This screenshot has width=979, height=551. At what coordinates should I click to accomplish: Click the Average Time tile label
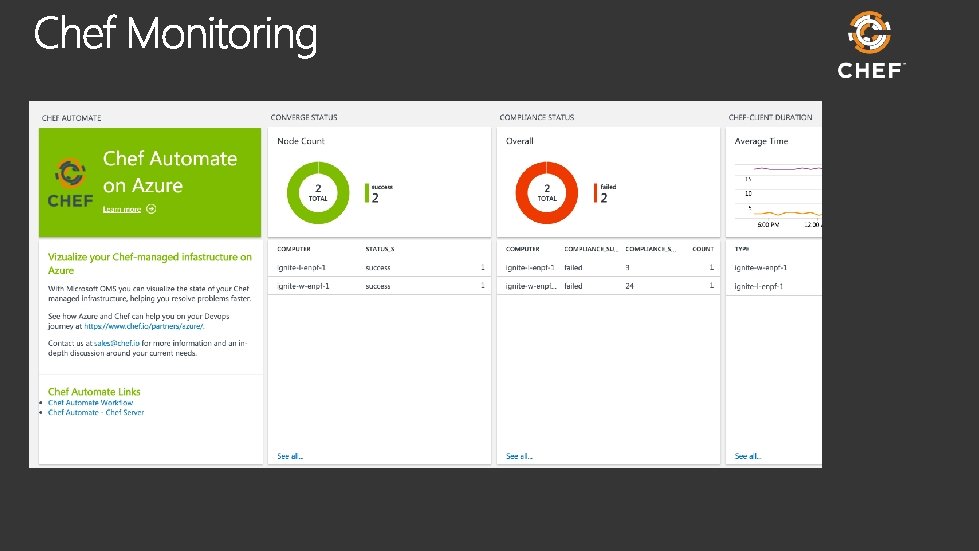point(761,141)
